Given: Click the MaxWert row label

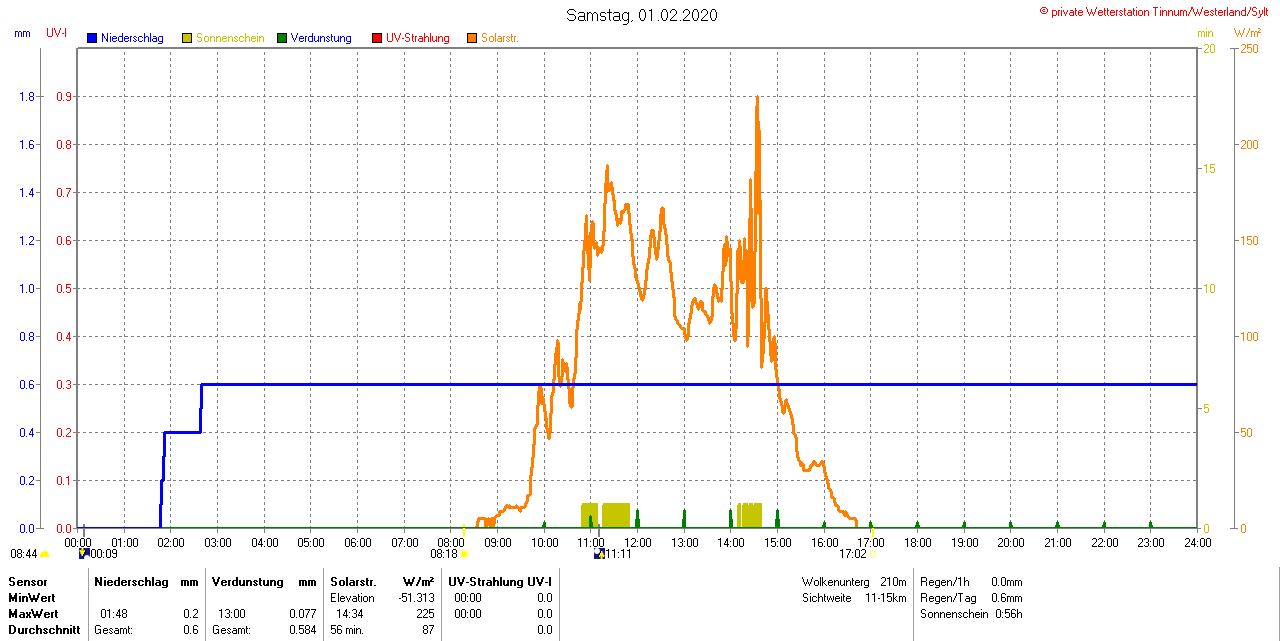Looking at the screenshot, I should [34, 614].
